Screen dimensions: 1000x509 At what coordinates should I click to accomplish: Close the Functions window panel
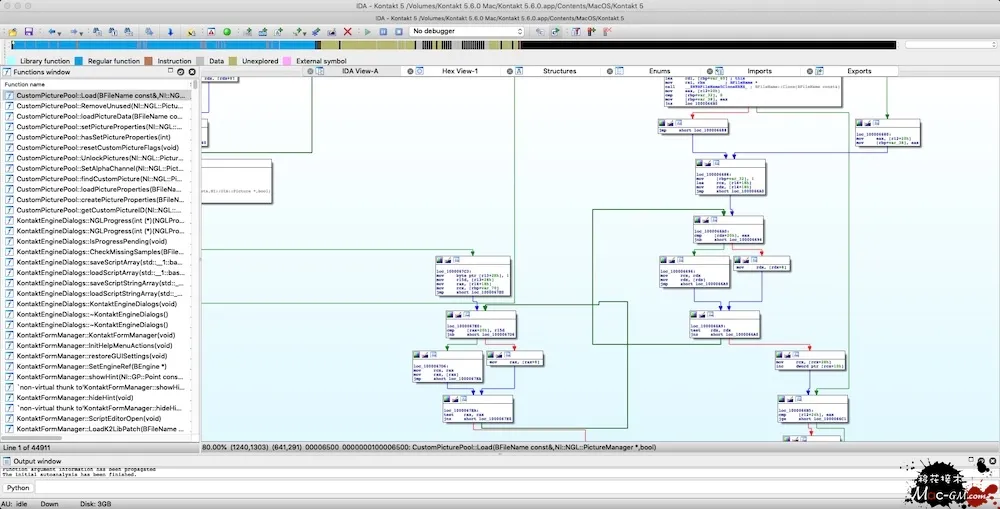(190, 72)
